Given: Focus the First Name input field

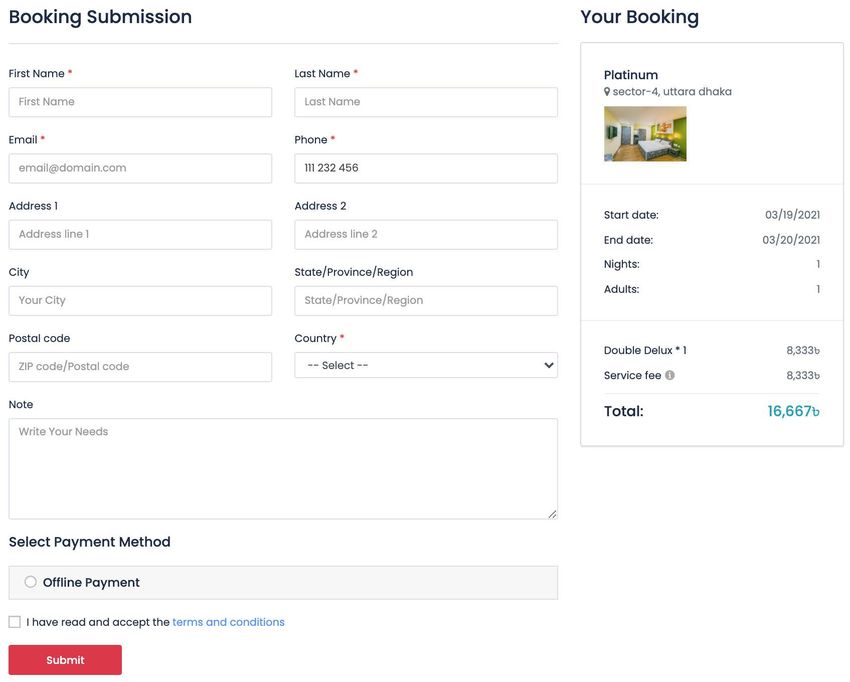Looking at the screenshot, I should tap(140, 102).
